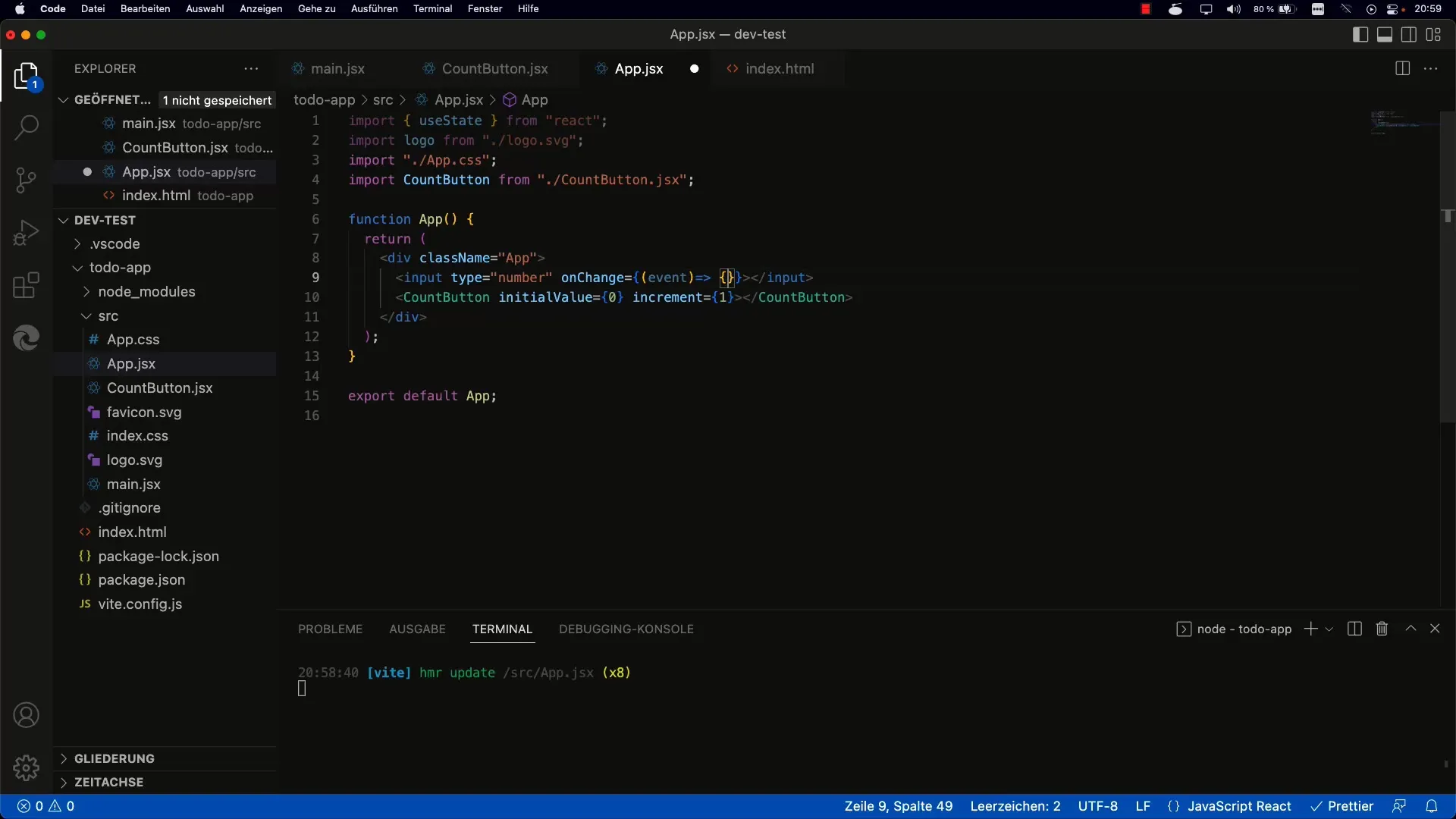
Task: Change file encoding UTF-8
Action: pos(1097,806)
